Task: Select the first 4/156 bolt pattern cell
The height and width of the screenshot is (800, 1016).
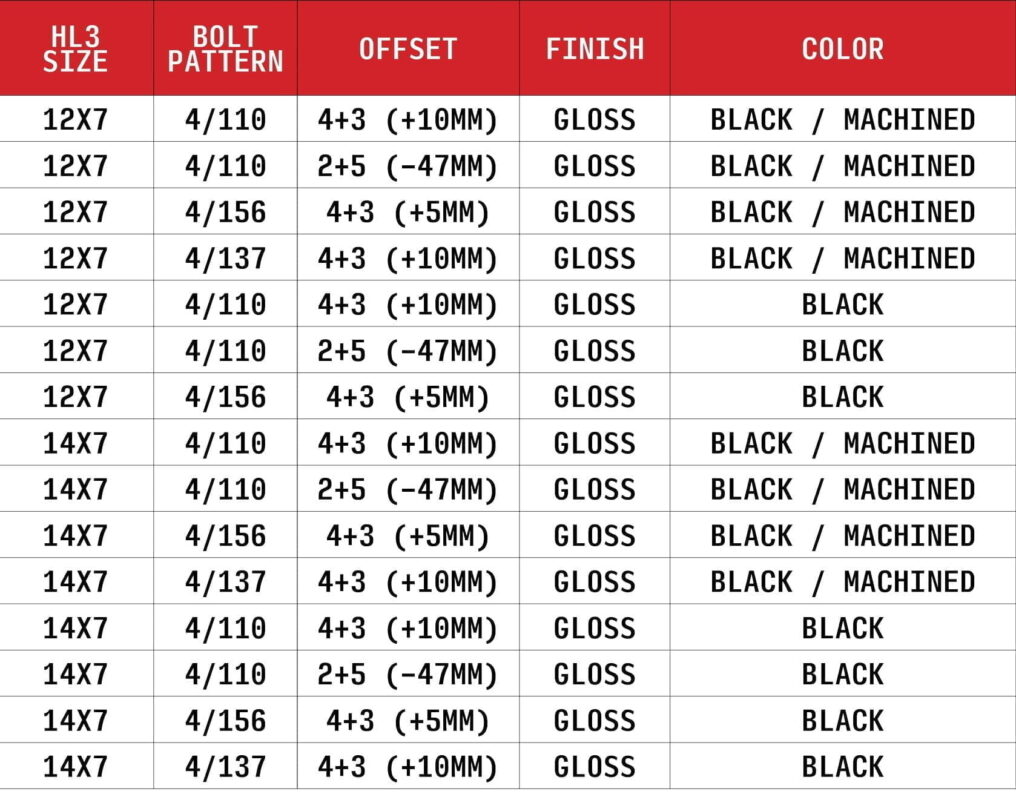Action: tap(225, 212)
